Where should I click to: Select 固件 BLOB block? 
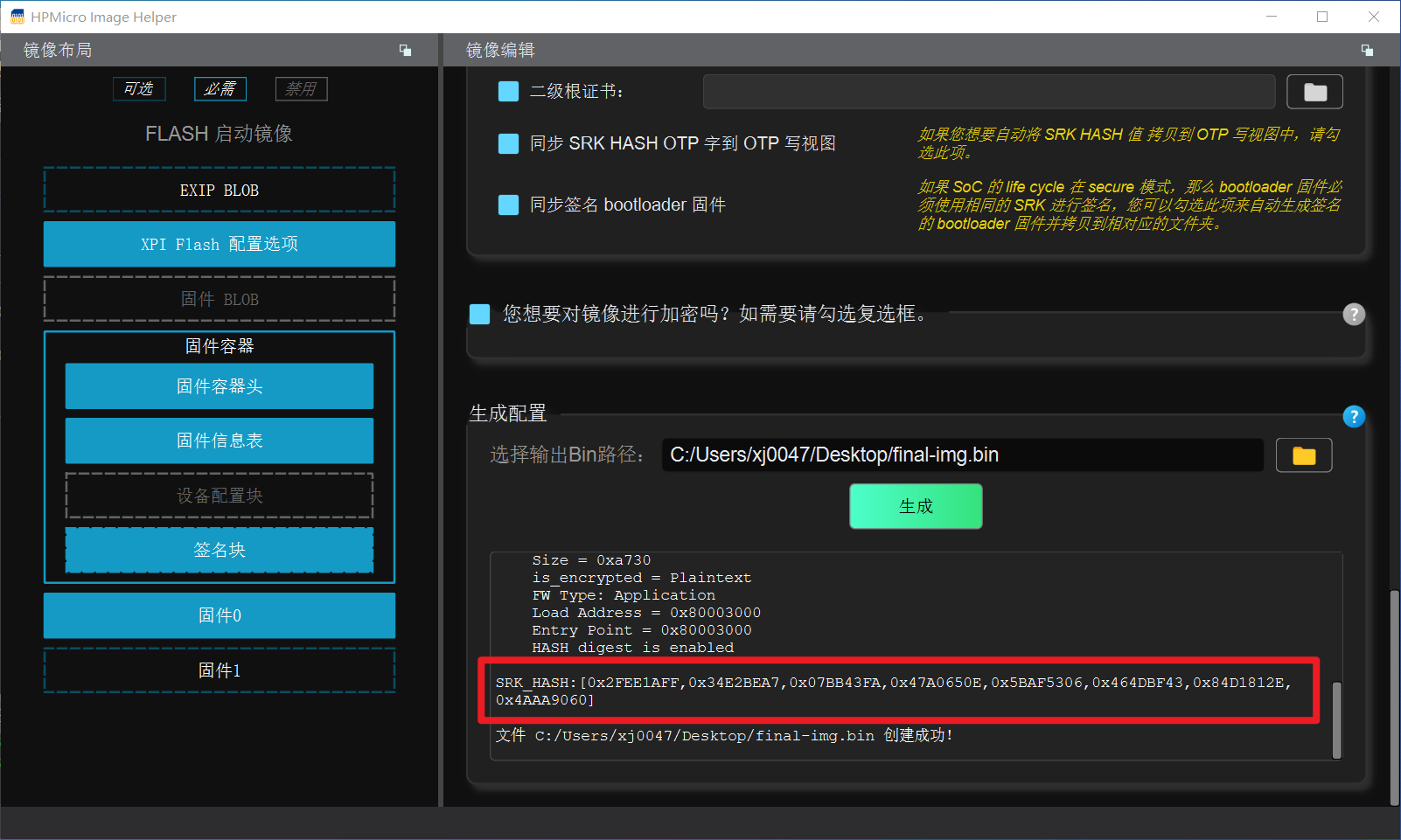[220, 299]
